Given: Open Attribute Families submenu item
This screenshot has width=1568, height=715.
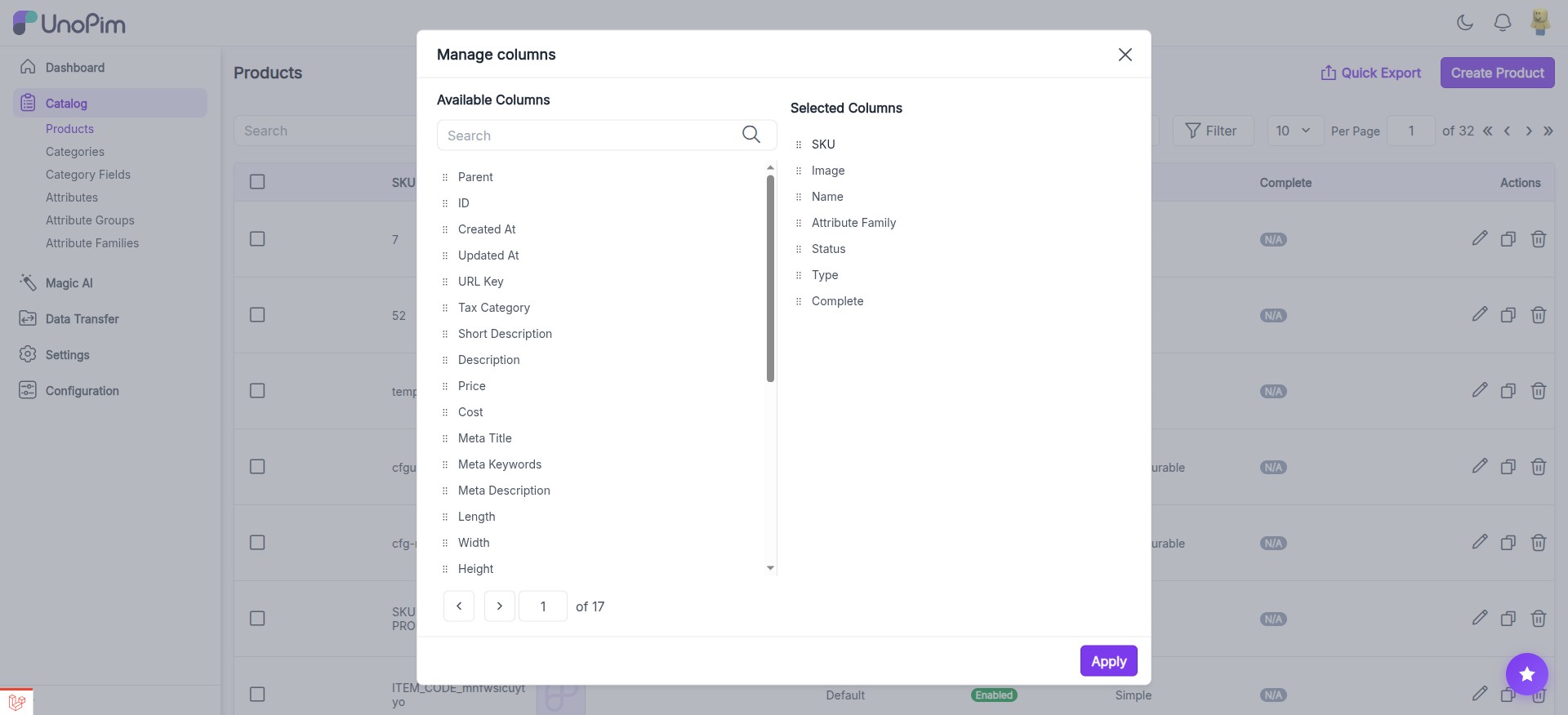Looking at the screenshot, I should pyautogui.click(x=92, y=243).
